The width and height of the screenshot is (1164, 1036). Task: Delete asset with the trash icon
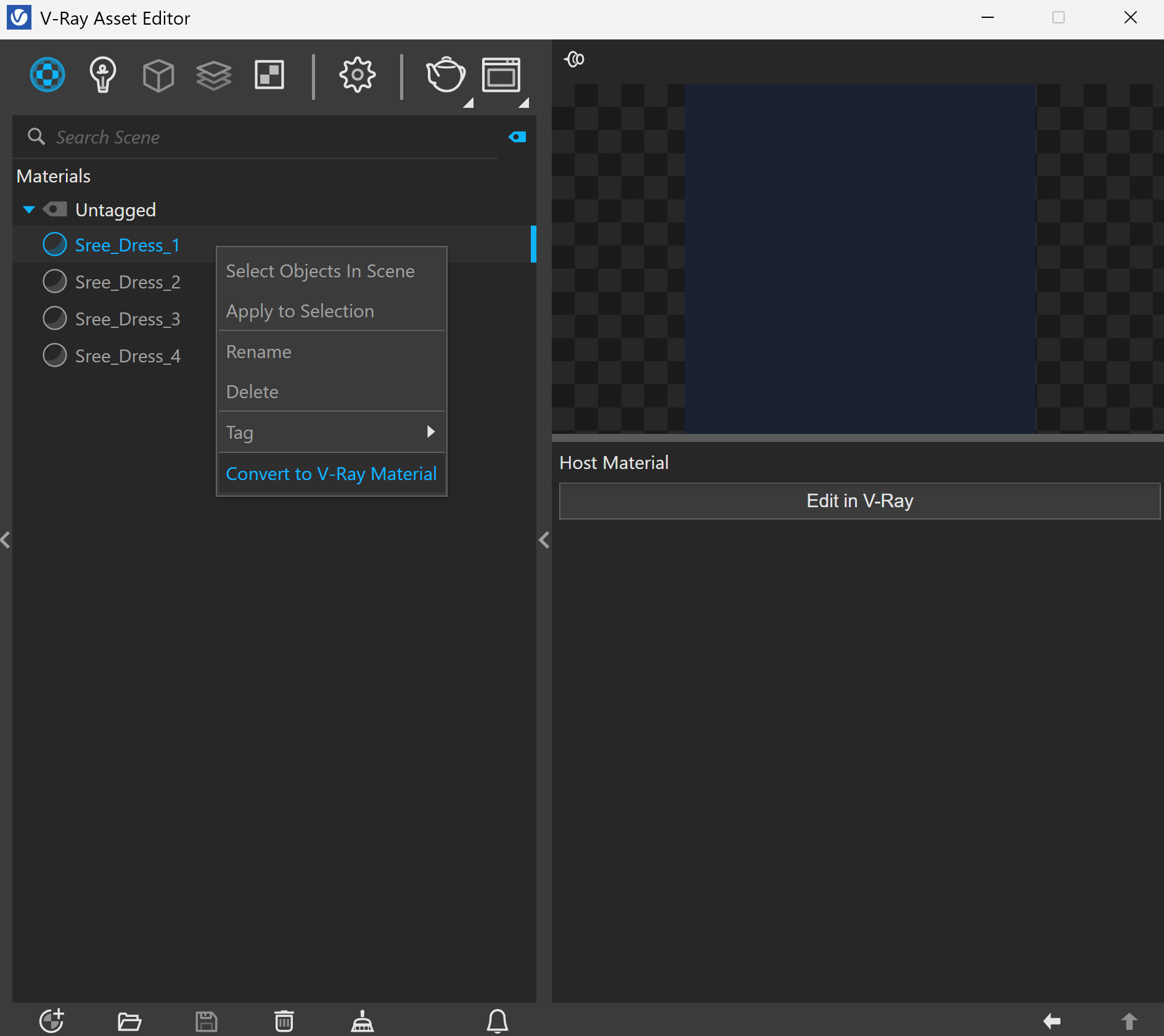284,1021
